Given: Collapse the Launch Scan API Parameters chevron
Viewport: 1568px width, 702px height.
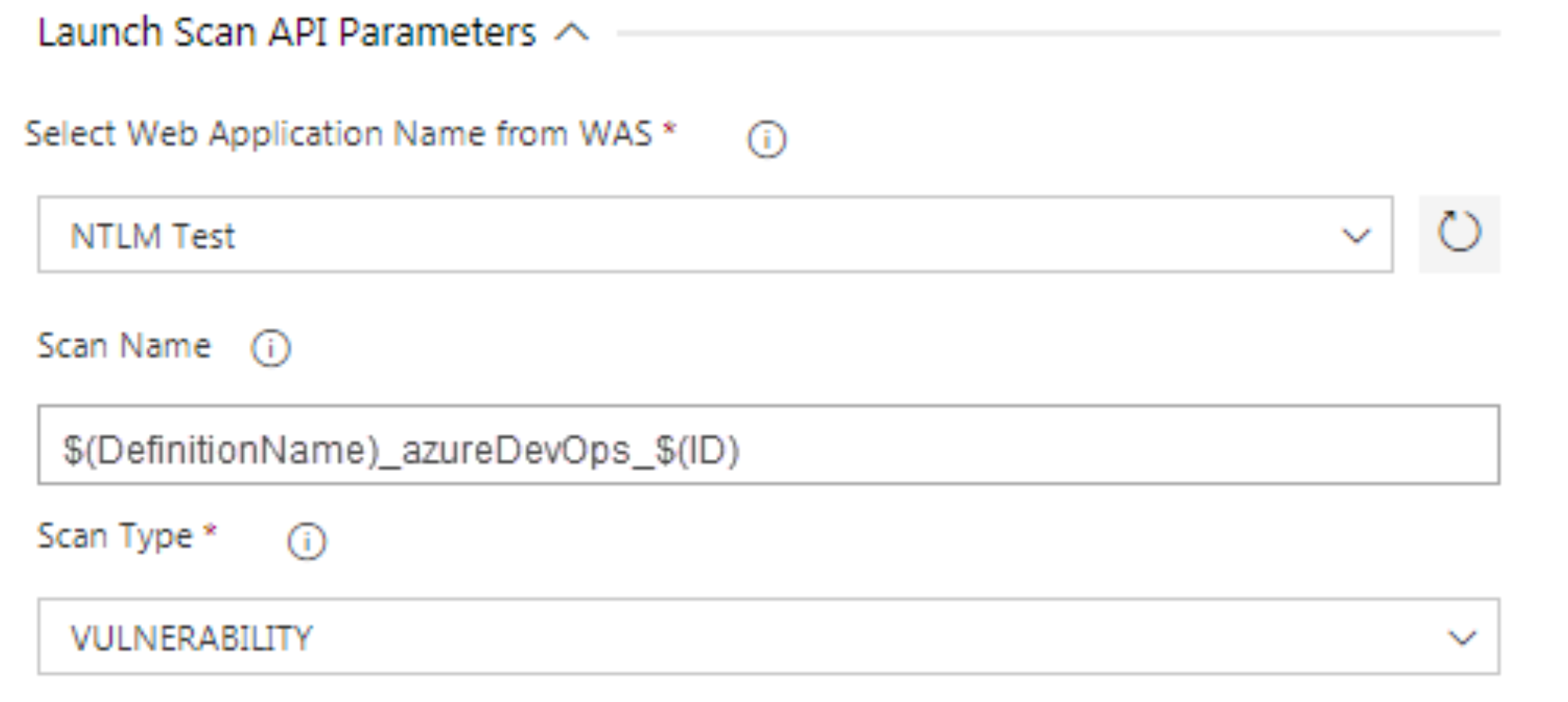Looking at the screenshot, I should point(572,33).
